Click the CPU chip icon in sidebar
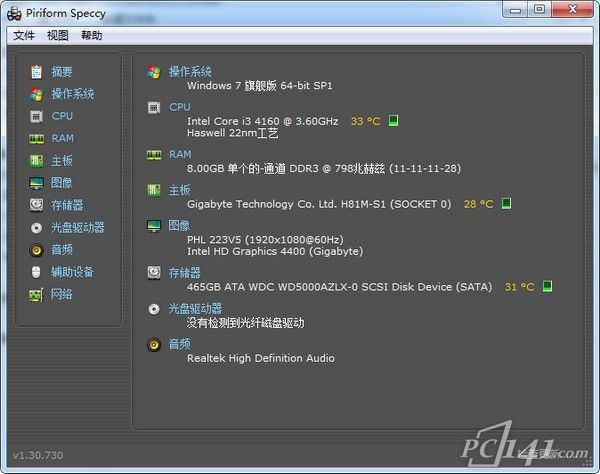 [x=36, y=116]
